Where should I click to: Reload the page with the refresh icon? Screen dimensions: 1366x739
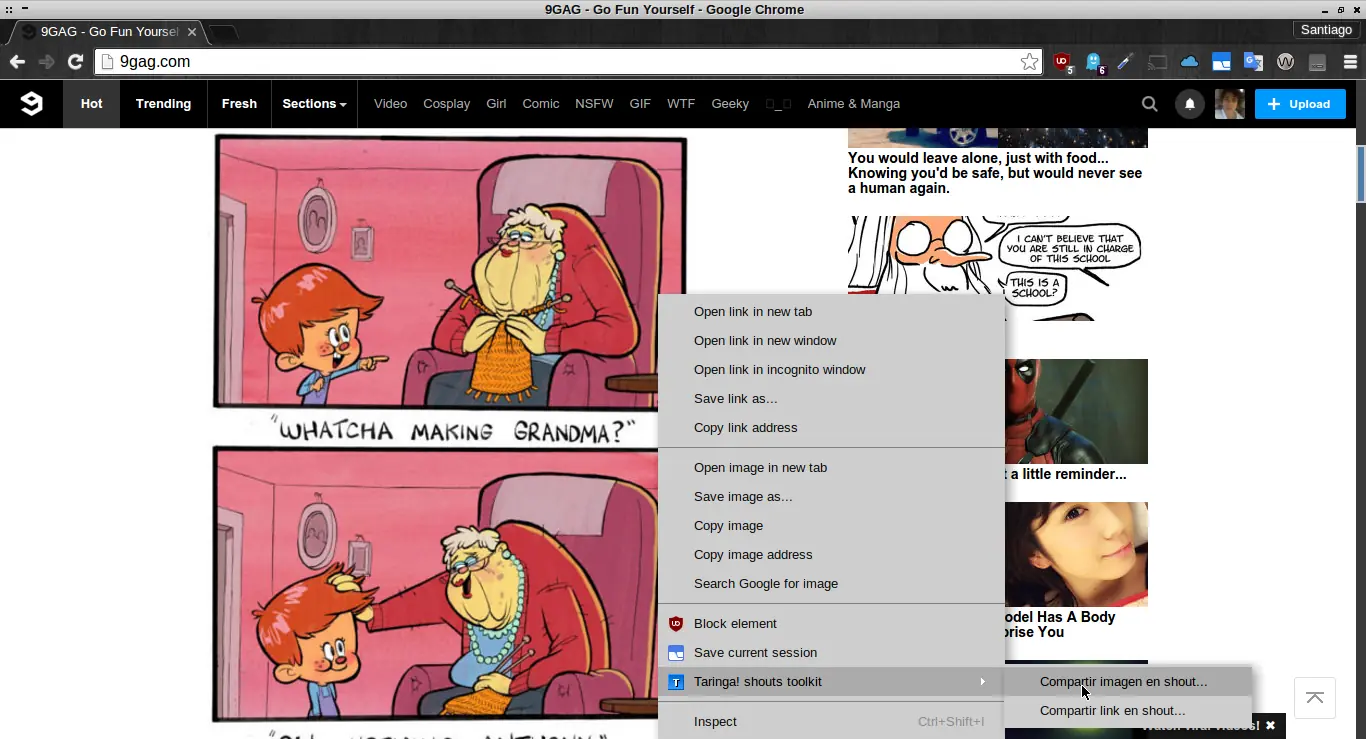pyautogui.click(x=75, y=62)
